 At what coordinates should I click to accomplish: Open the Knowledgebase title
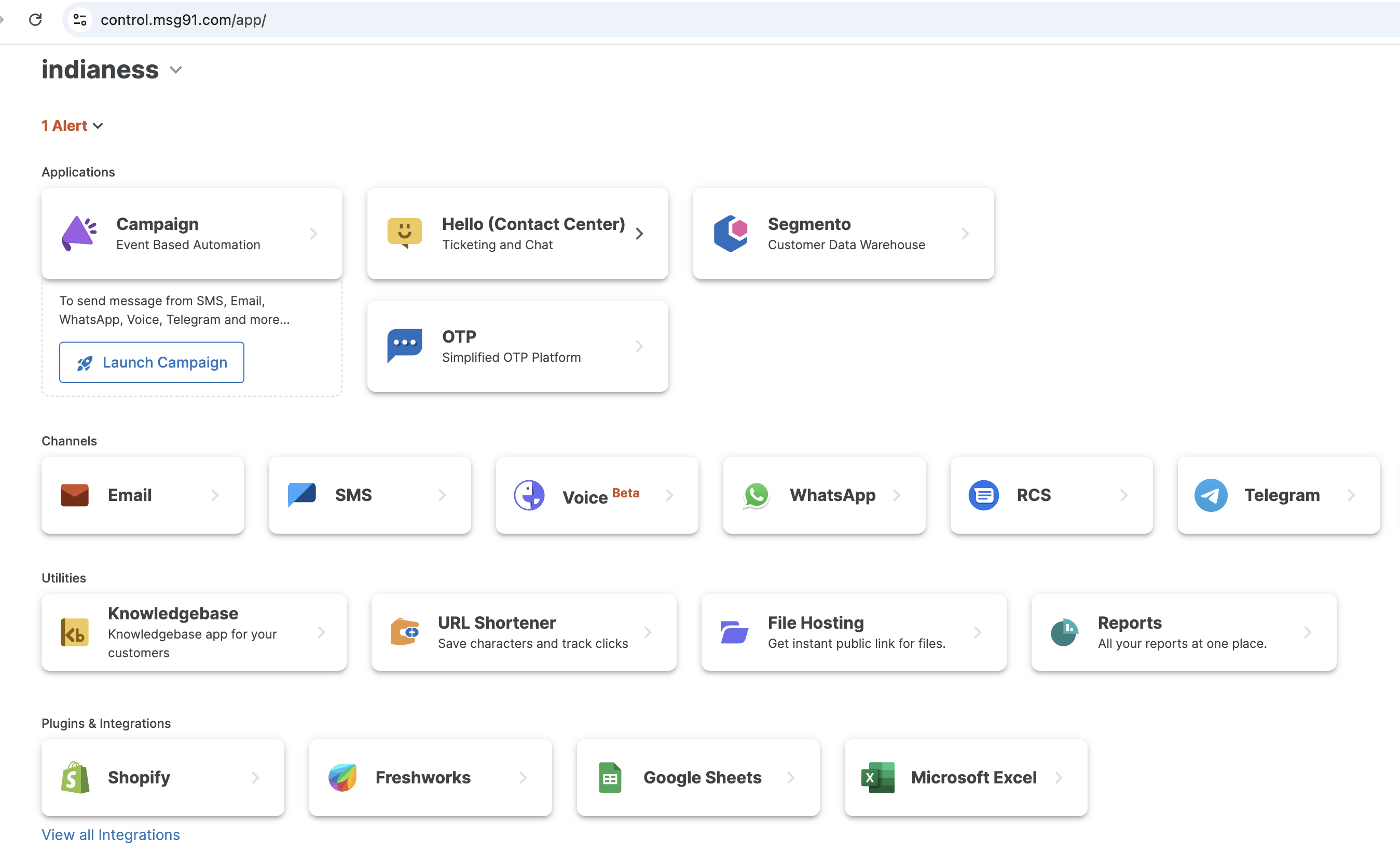[x=173, y=613]
